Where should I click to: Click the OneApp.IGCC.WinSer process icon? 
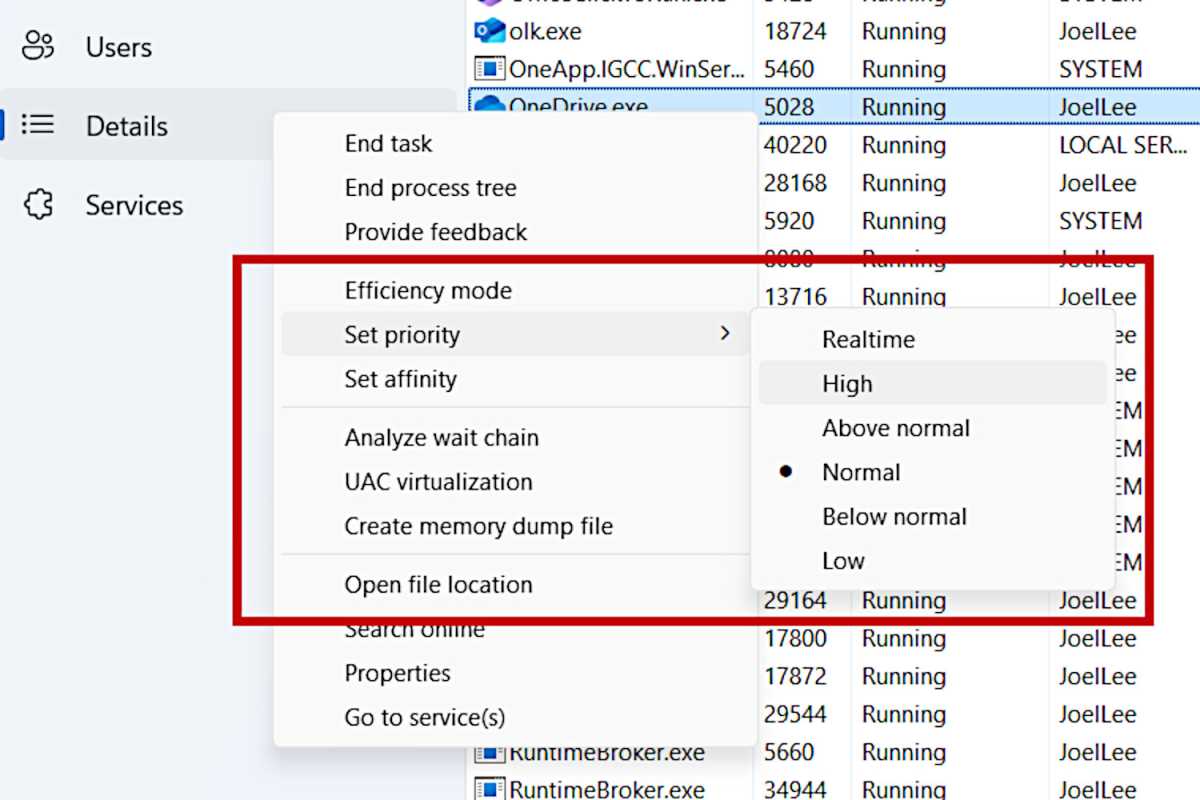[488, 69]
